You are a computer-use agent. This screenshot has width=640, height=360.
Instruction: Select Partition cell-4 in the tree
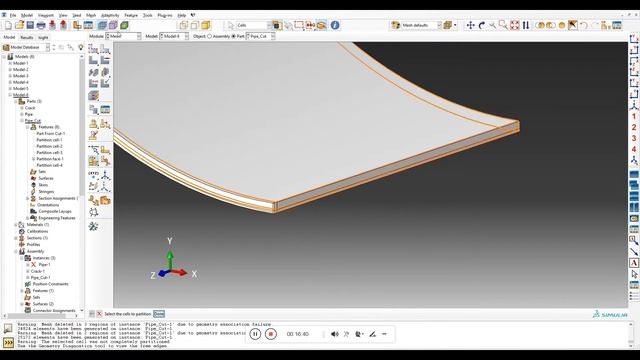coord(49,165)
